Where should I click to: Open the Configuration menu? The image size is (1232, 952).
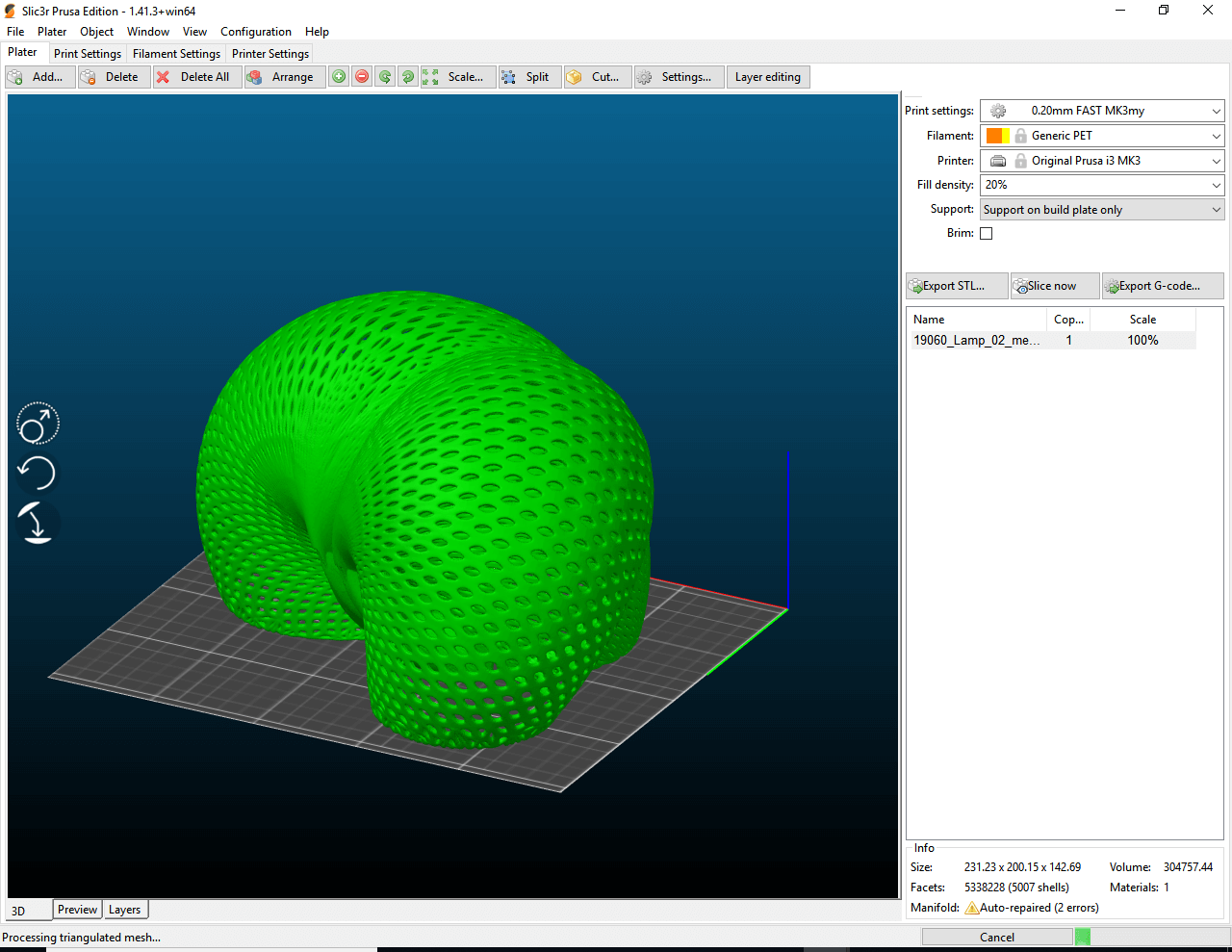pyautogui.click(x=255, y=32)
